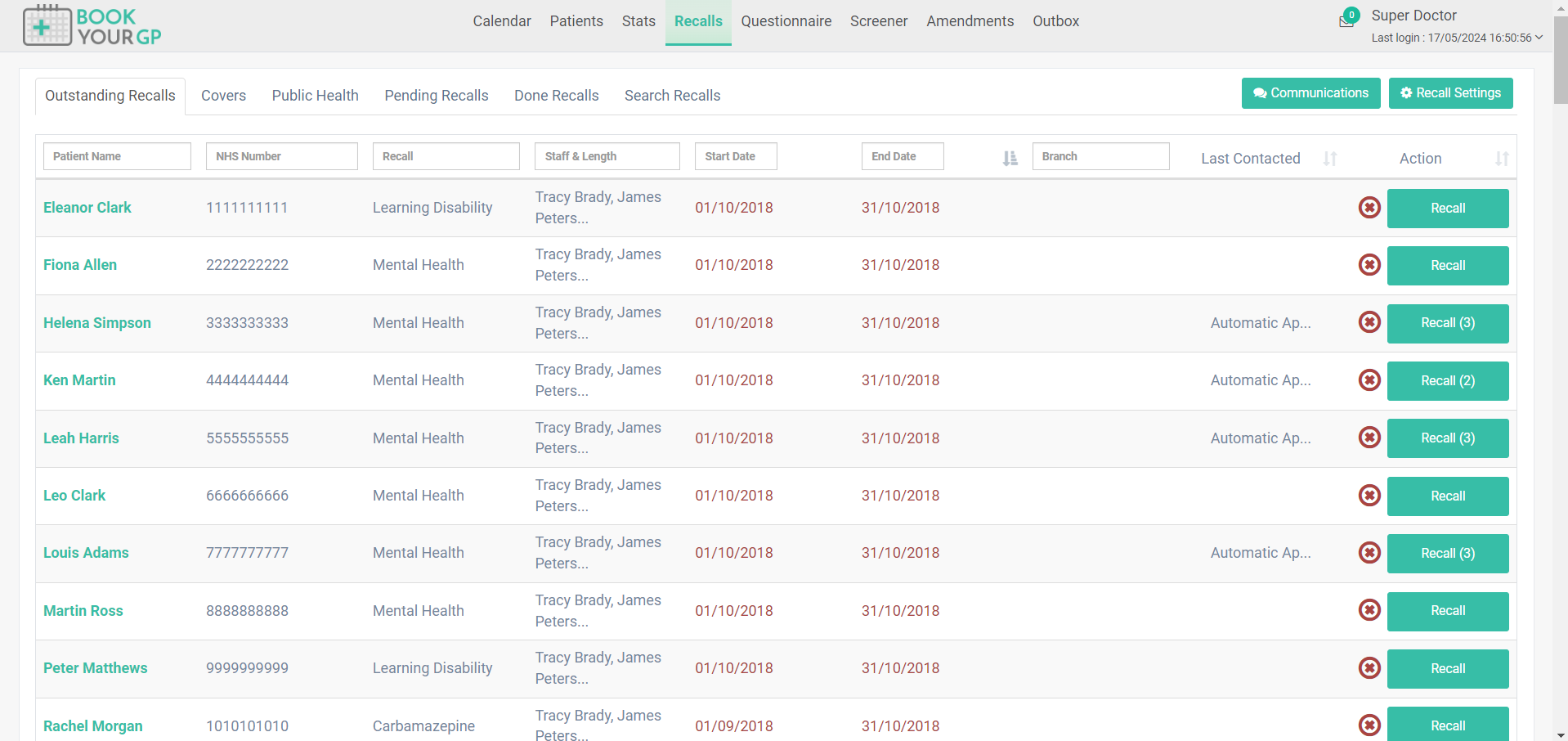The image size is (1568, 741).
Task: Click the Patient Name filter field
Action: [x=116, y=156]
